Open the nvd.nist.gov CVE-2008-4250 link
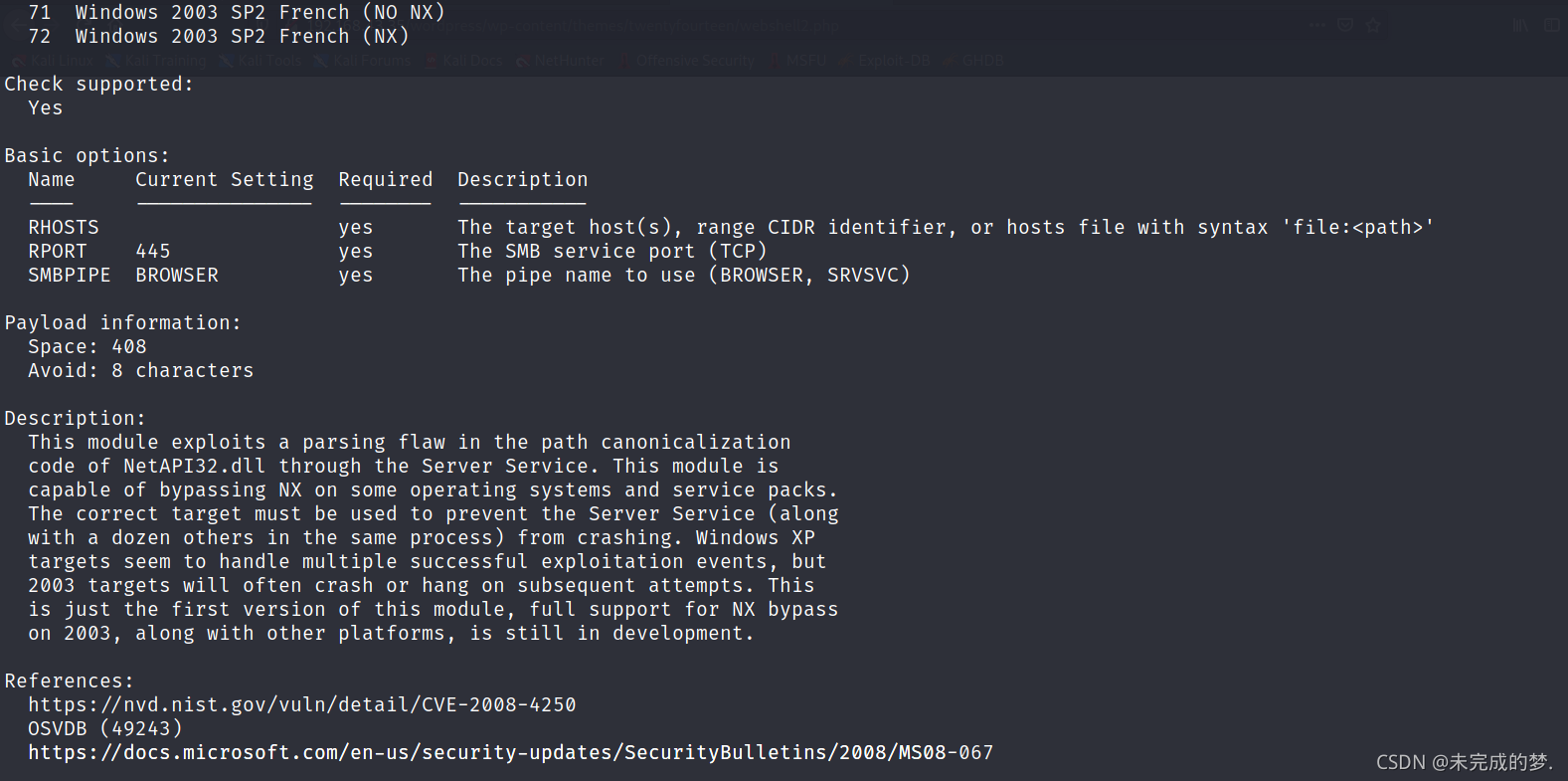1568x781 pixels. [x=302, y=704]
